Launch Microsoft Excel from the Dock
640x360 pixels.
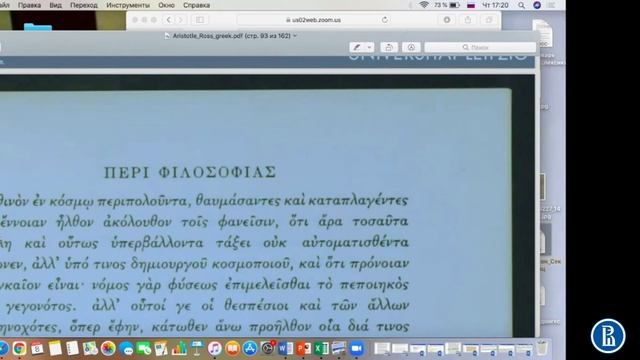pos(321,348)
